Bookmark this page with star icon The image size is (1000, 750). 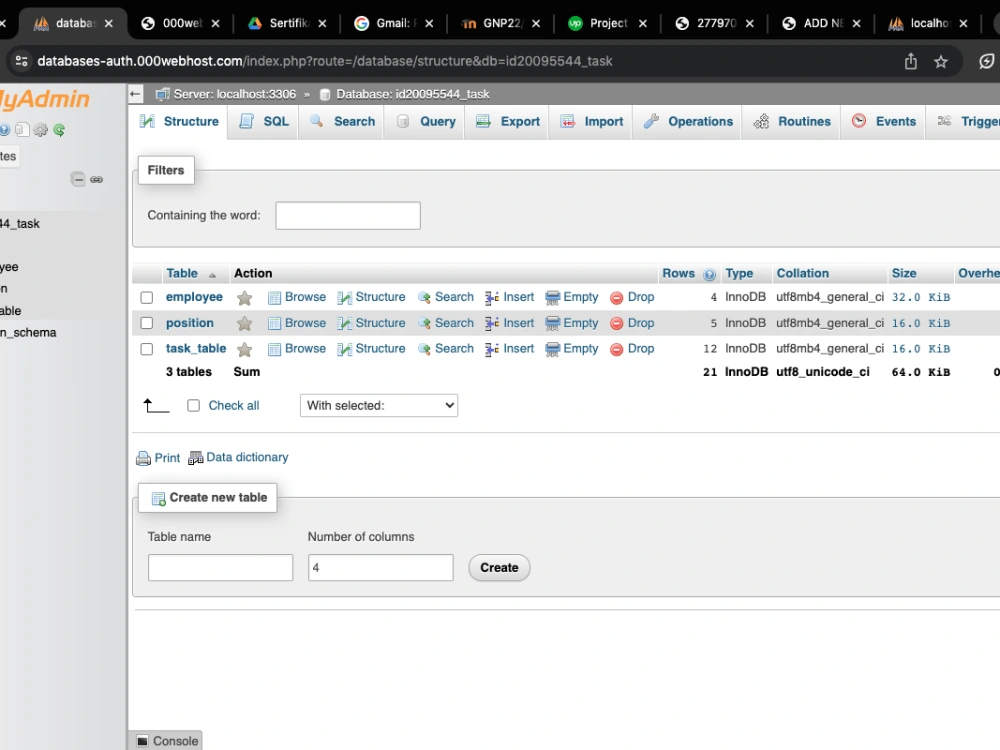[x=941, y=62]
